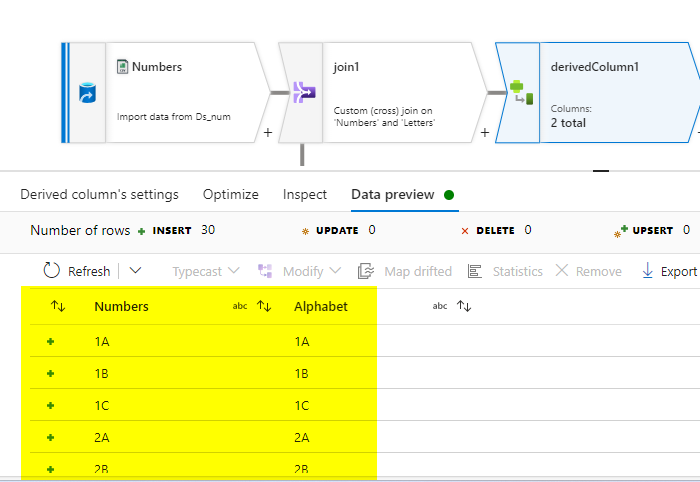
Task: Click the 1B cell in Alphabet column
Action: pos(301,374)
